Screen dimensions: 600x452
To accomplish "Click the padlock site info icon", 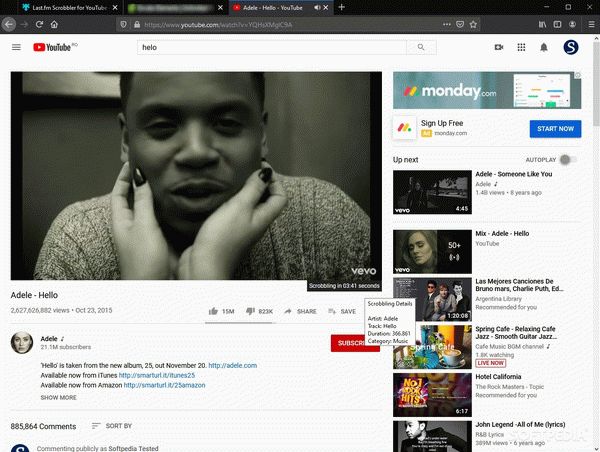I will (137, 24).
